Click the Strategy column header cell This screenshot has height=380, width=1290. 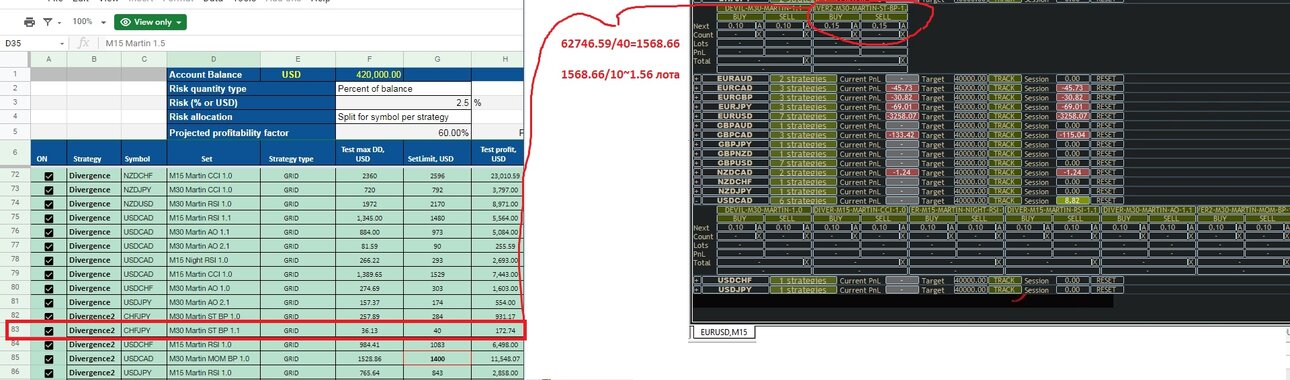[x=94, y=153]
